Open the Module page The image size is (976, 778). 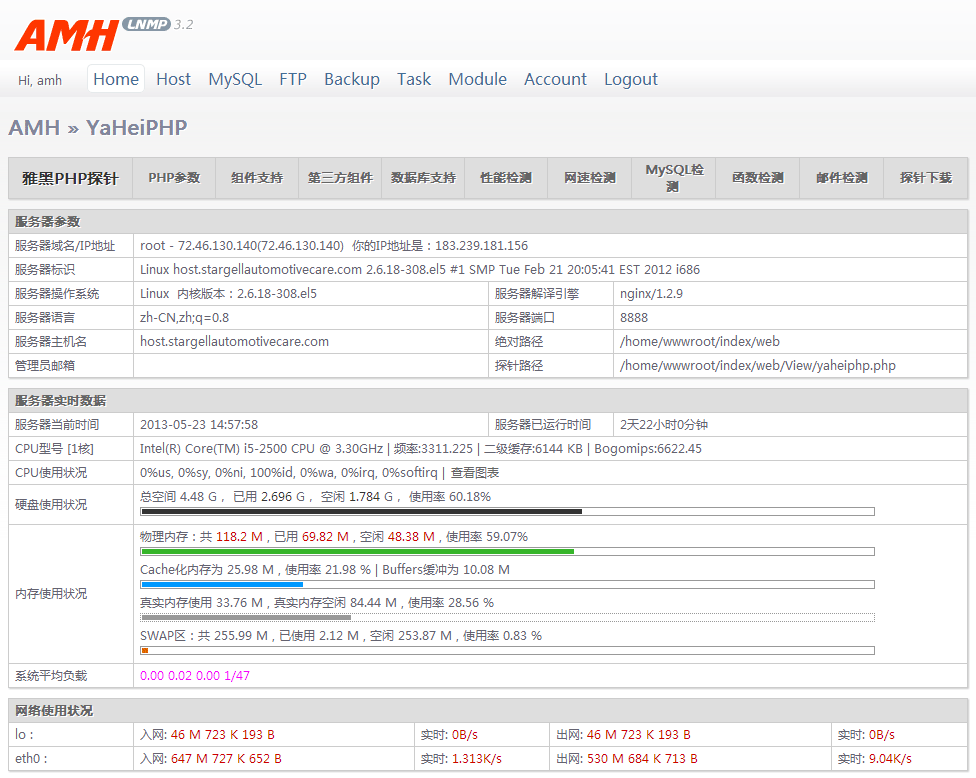click(x=477, y=79)
